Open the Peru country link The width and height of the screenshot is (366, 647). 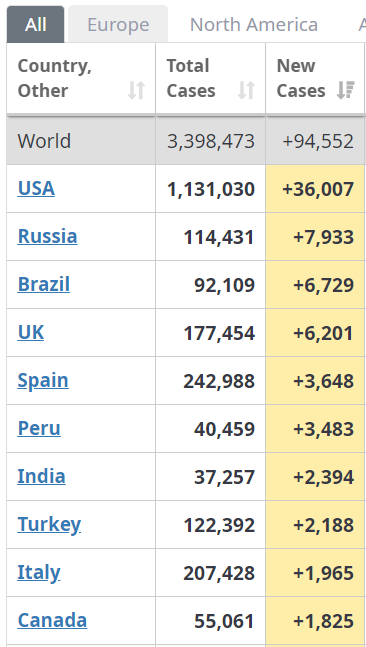coord(39,428)
